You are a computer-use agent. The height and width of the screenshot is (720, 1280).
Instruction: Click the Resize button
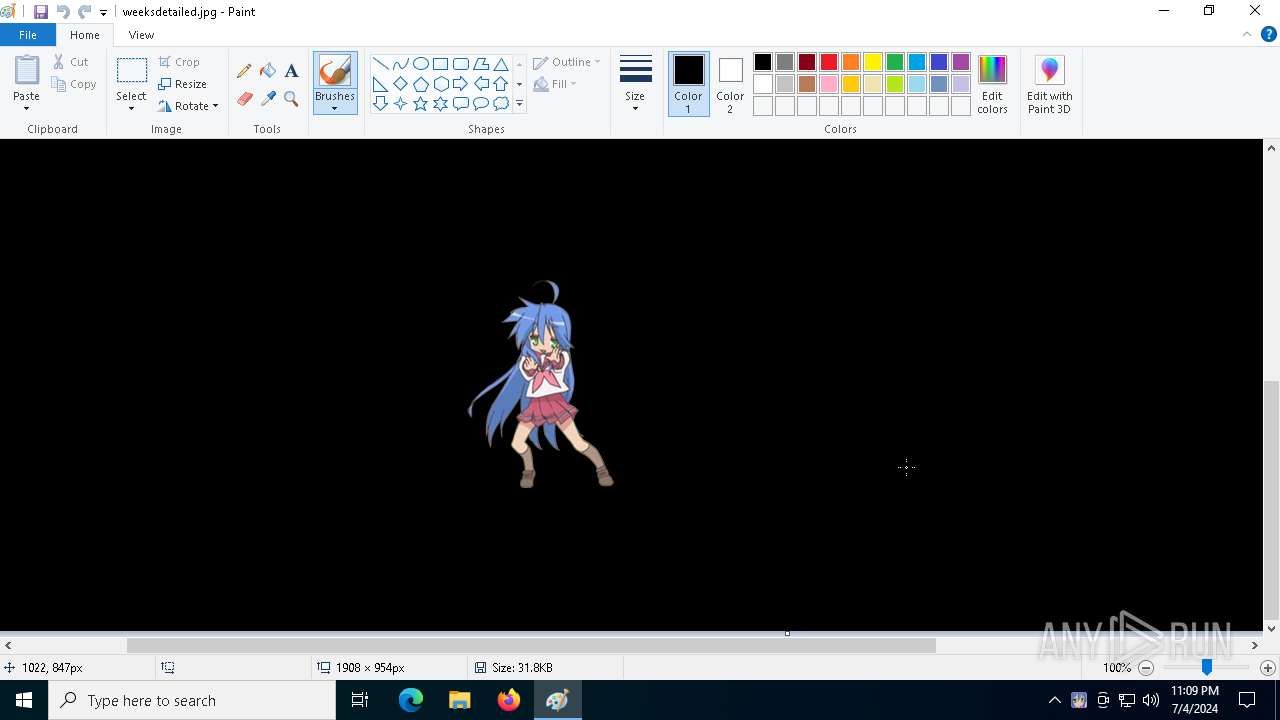182,84
